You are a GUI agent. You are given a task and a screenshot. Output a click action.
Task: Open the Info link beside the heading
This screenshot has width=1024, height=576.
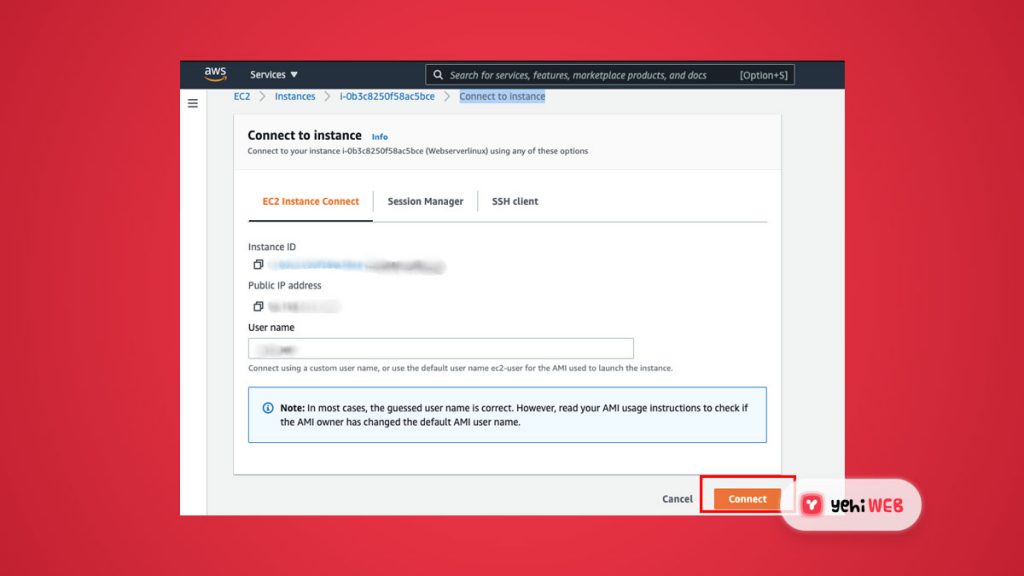380,137
